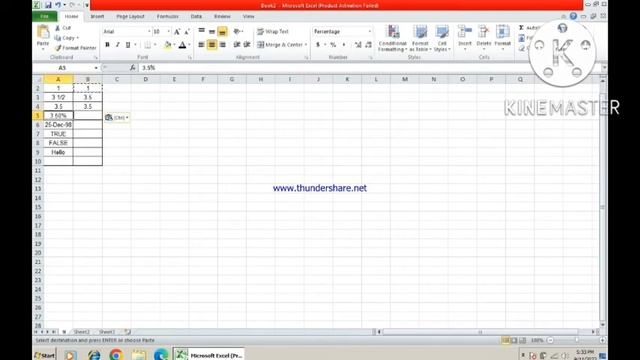Click the Windows Start button
Viewport: 640px width, 360px height.
[x=44, y=355]
